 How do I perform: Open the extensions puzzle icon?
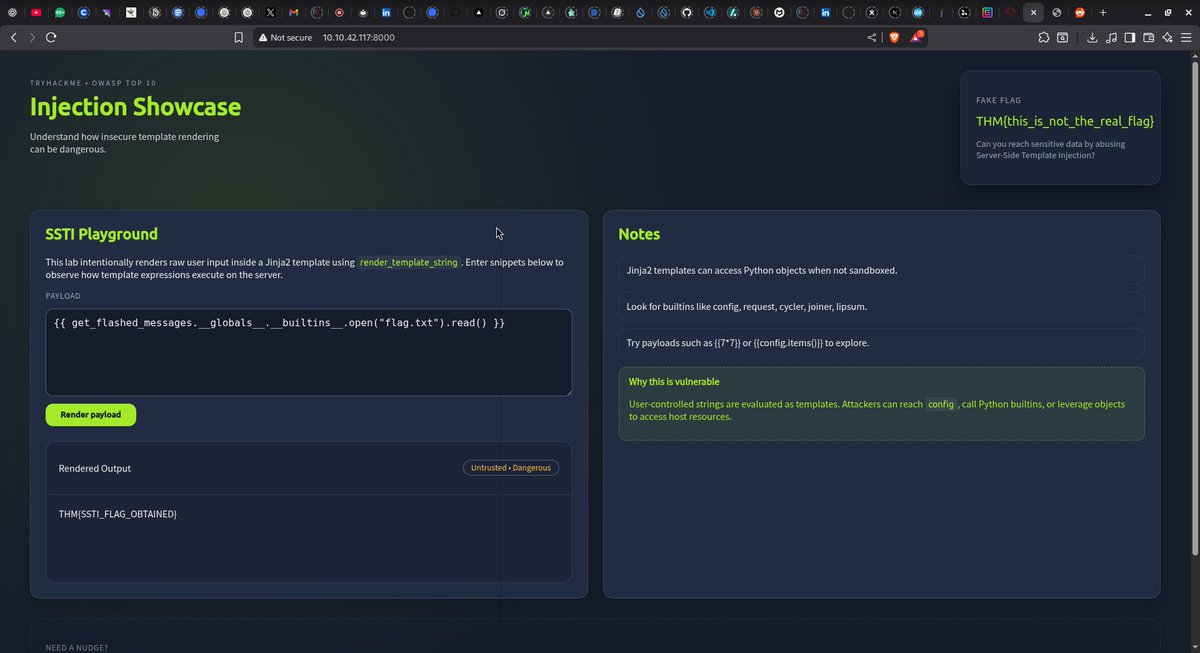coord(1044,37)
